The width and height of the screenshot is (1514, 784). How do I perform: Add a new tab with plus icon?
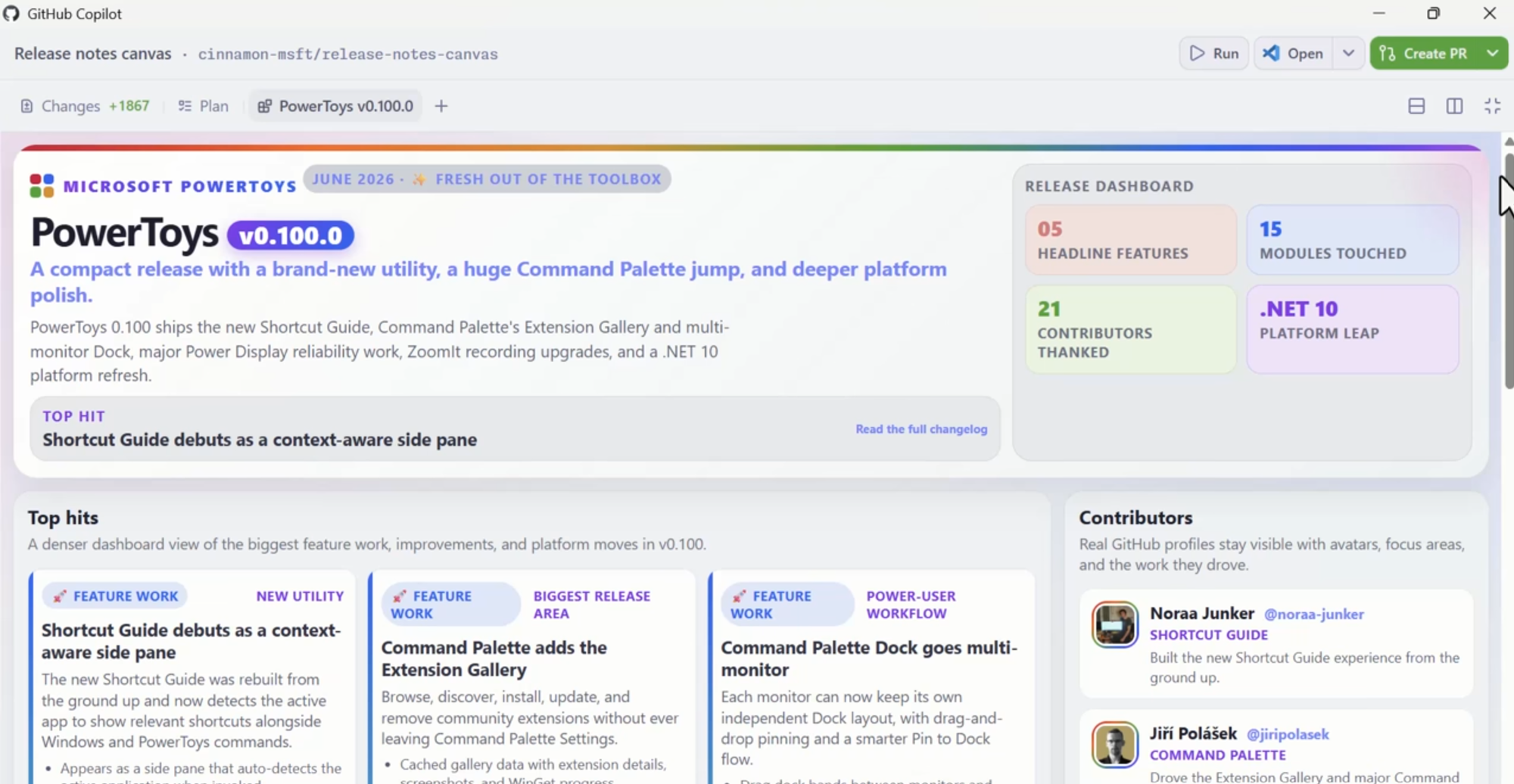(441, 106)
